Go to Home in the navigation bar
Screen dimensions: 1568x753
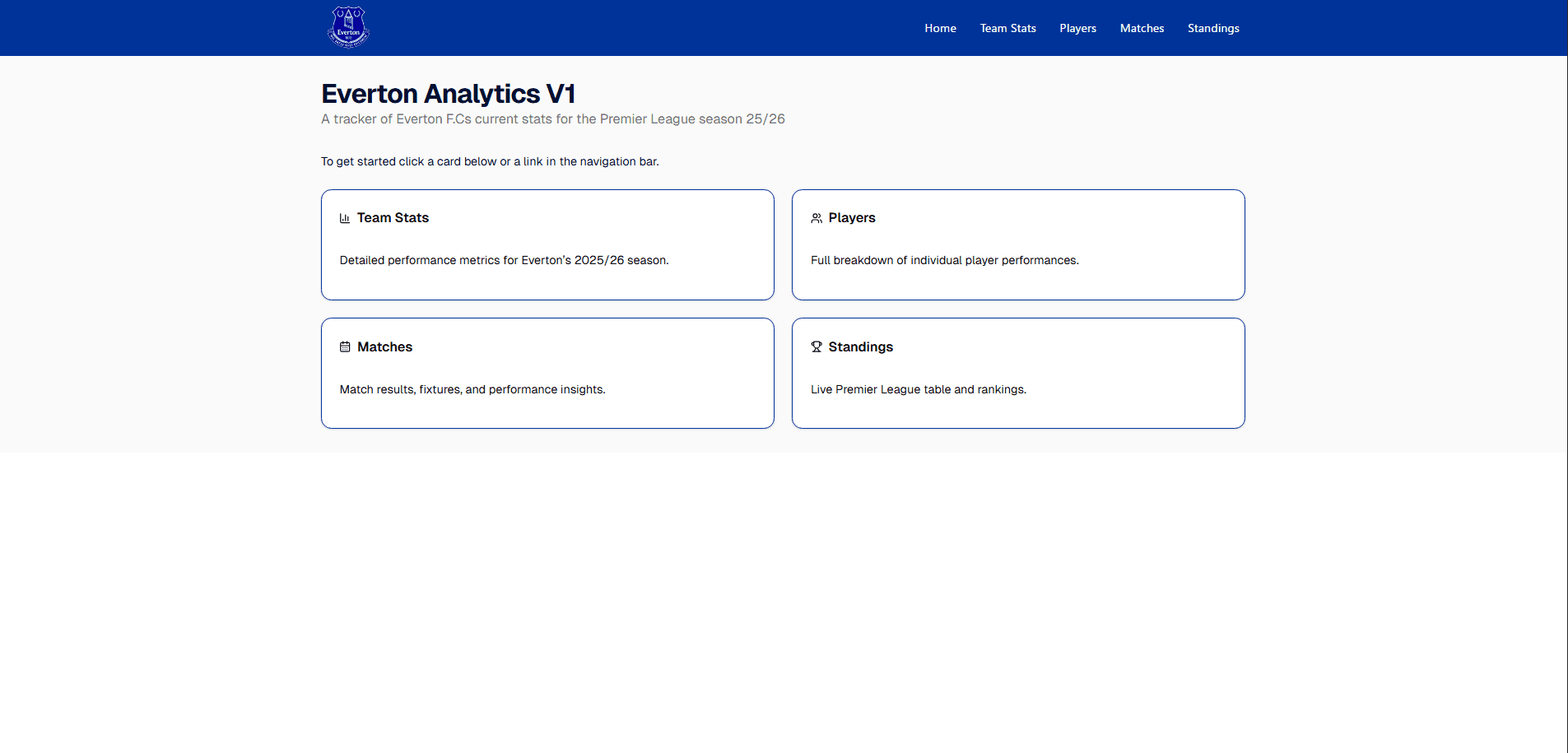[x=940, y=28]
